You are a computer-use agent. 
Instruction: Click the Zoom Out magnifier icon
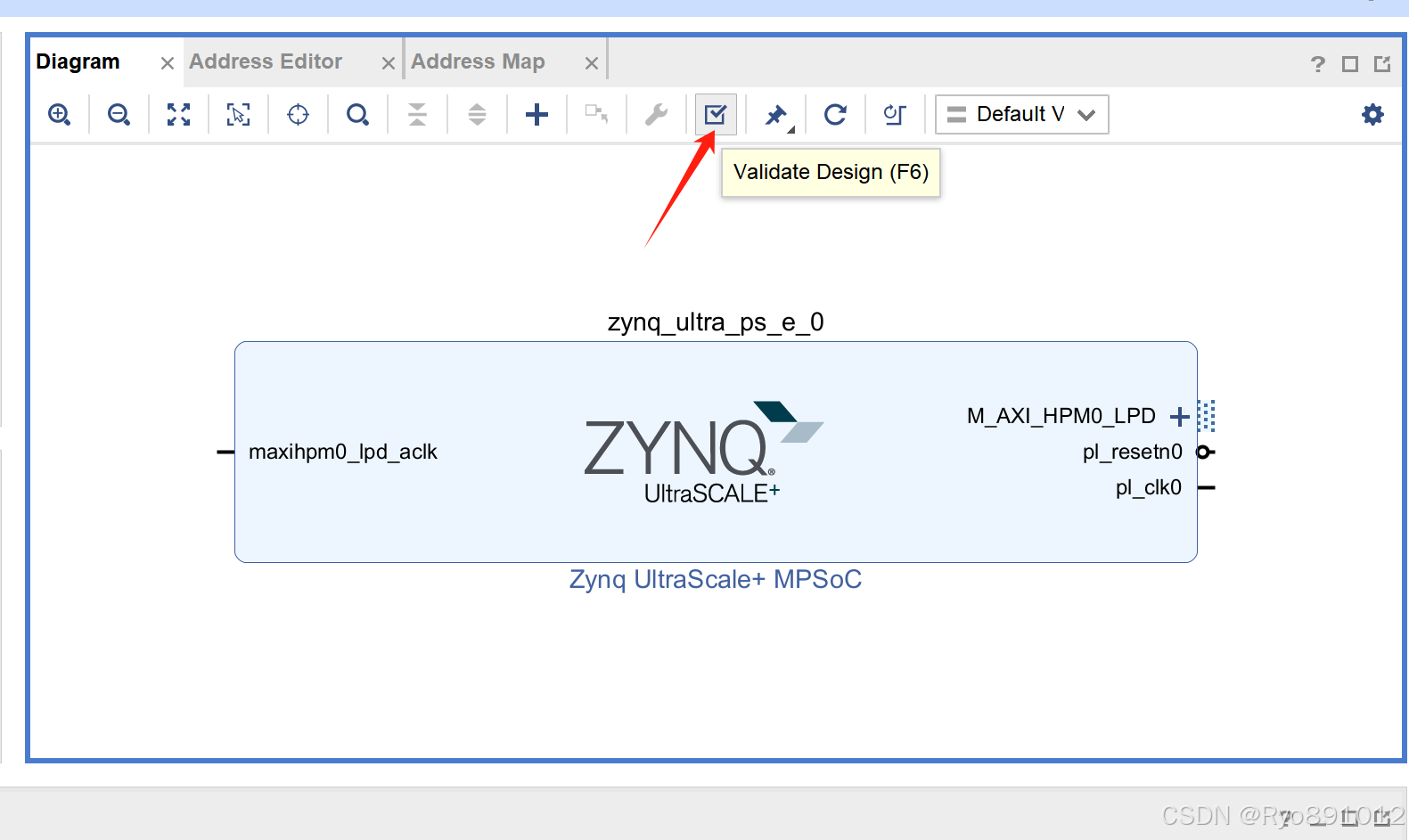pos(119,115)
